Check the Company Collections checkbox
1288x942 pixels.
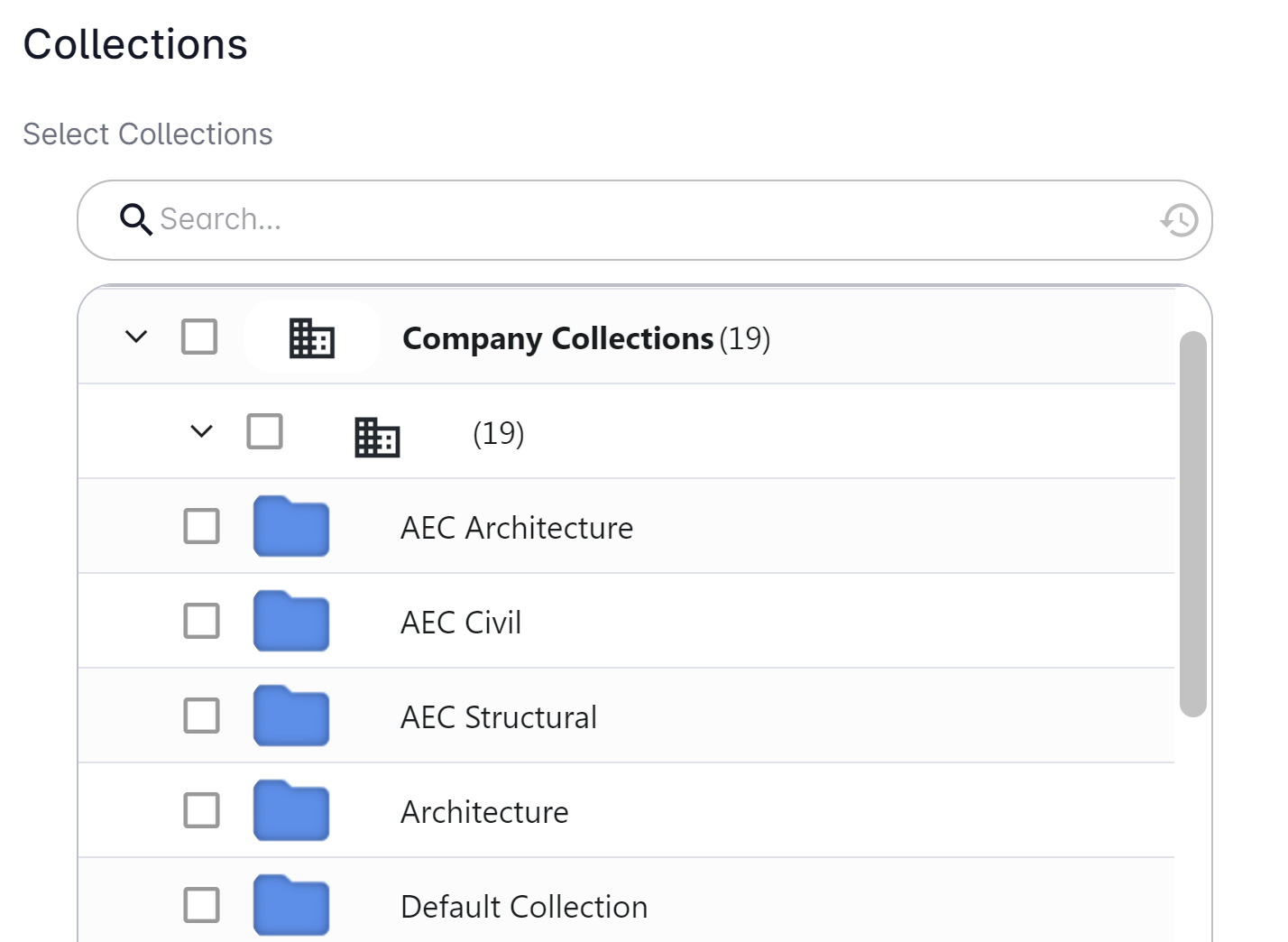point(199,337)
